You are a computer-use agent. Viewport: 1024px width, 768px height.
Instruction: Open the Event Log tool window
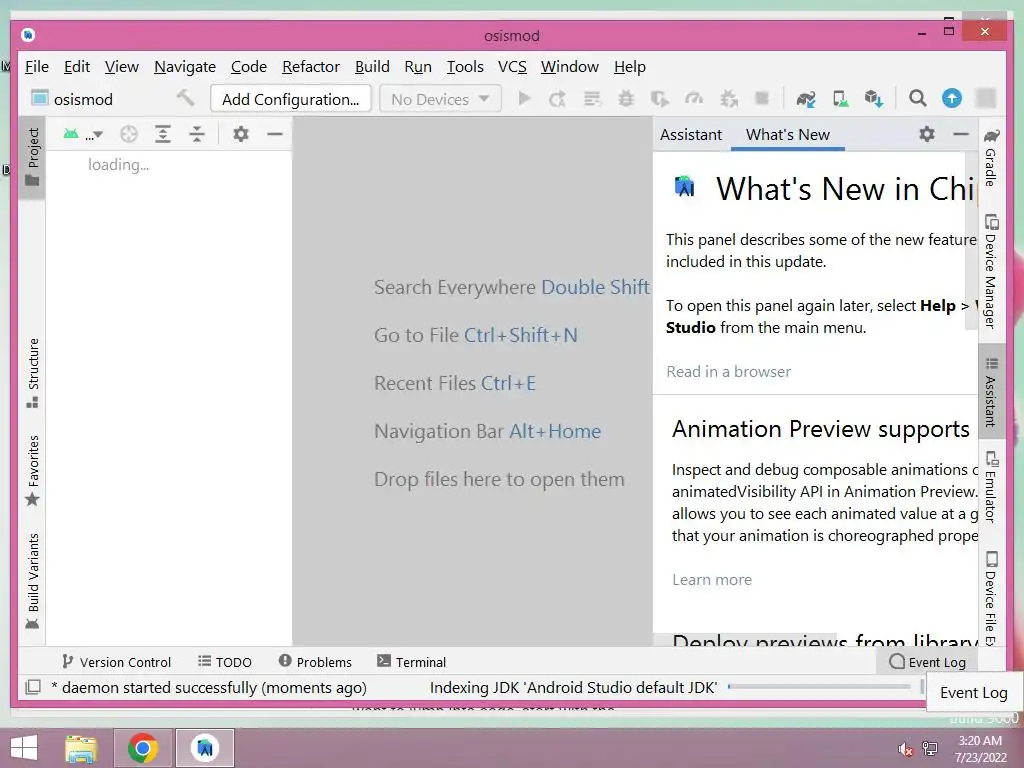pyautogui.click(x=927, y=662)
